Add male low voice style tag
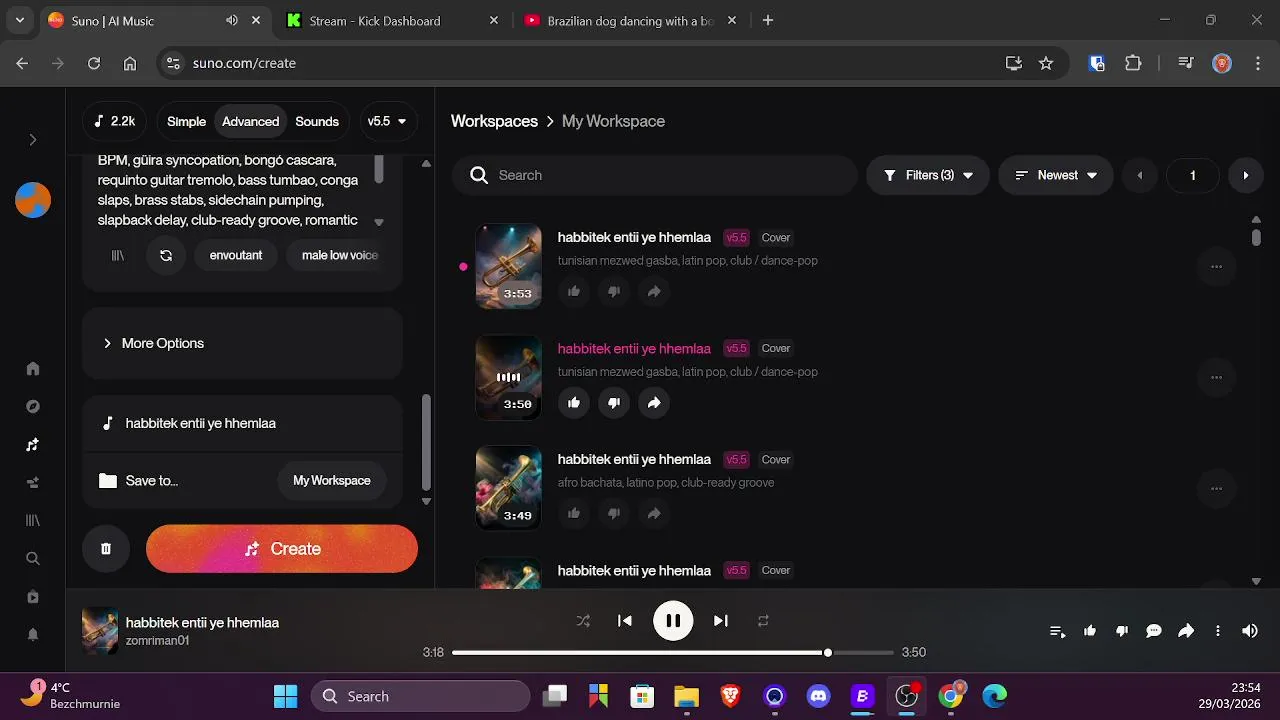This screenshot has width=1280, height=720. [340, 255]
